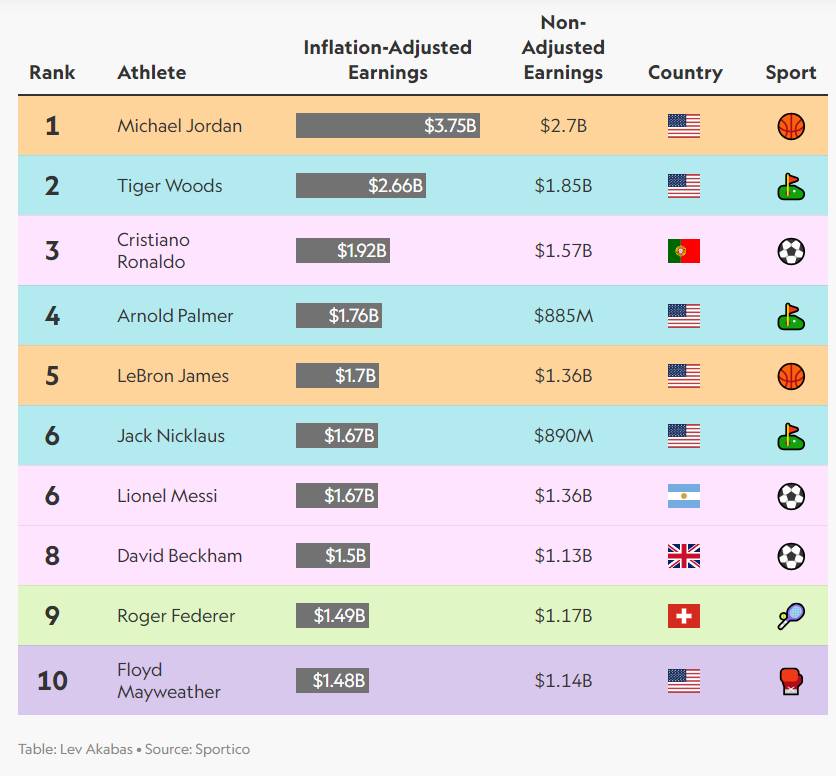Click the basketball icon in LeBron James' row
Image resolution: width=836 pixels, height=779 pixels.
pos(791,376)
